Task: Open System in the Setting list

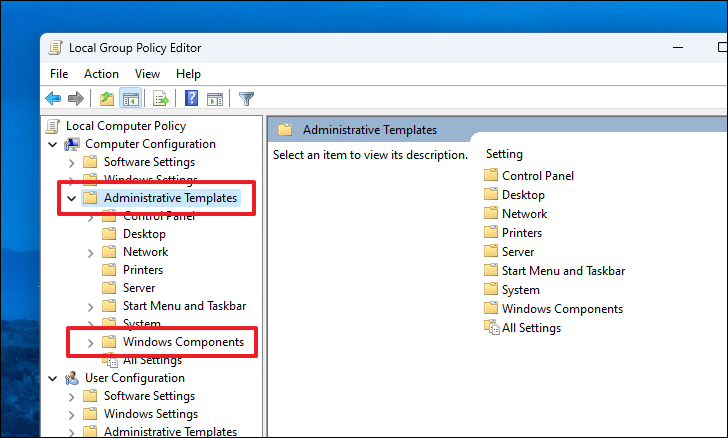Action: point(521,290)
